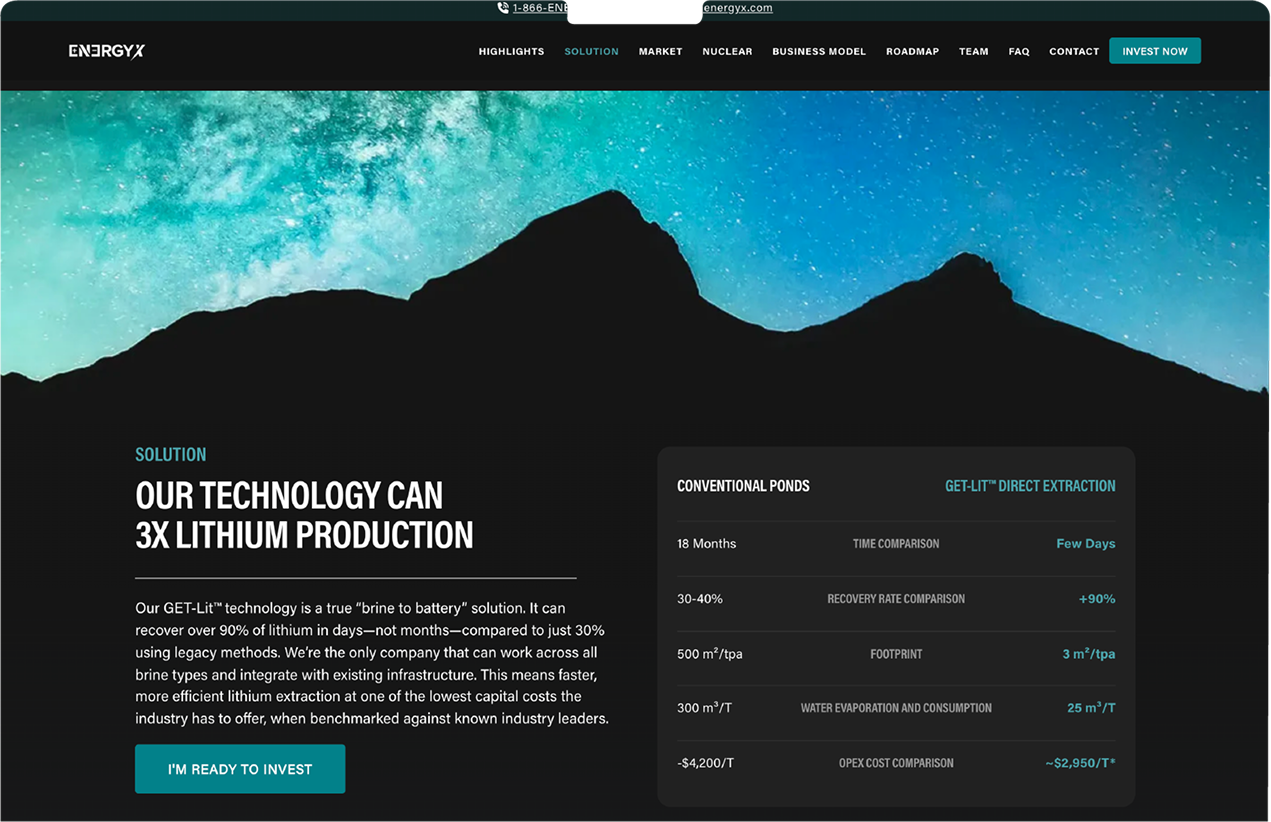Image resolution: width=1271 pixels, height=822 pixels.
Task: Call the 1-866 phone number link
Action: point(540,8)
